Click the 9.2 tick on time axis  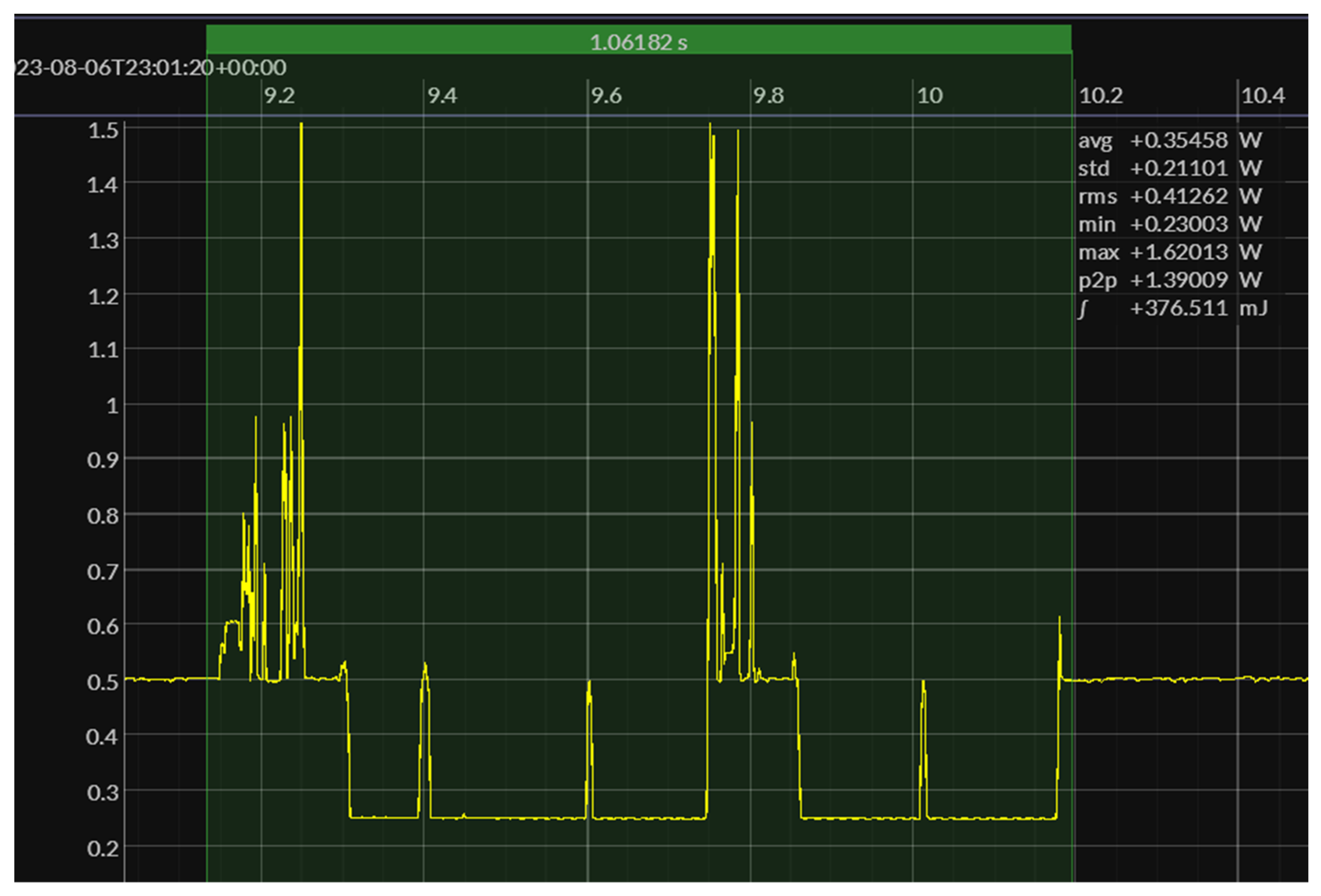tap(279, 95)
